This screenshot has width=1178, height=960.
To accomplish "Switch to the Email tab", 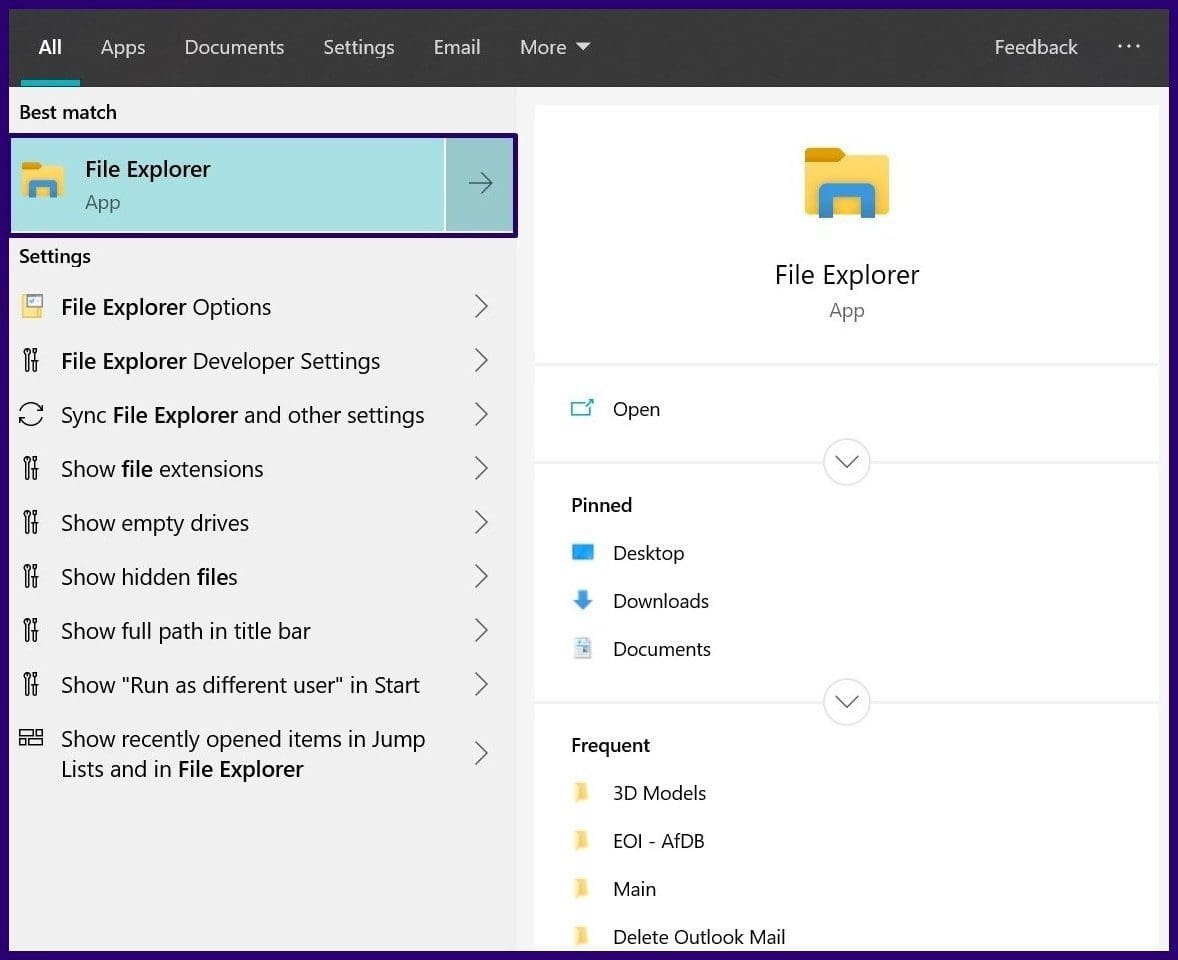I will [456, 47].
